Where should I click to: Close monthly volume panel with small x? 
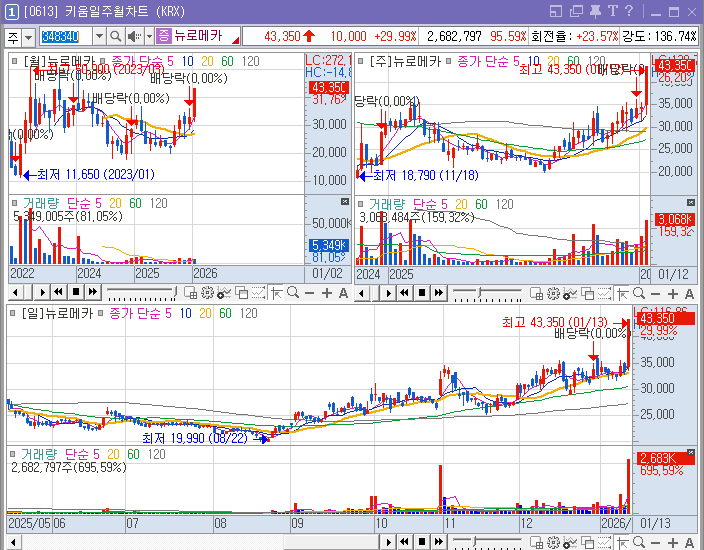[x=345, y=202]
